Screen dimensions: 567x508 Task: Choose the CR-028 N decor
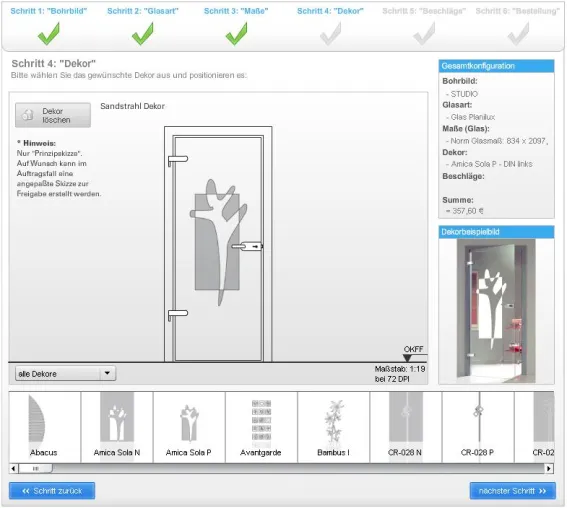[406, 427]
